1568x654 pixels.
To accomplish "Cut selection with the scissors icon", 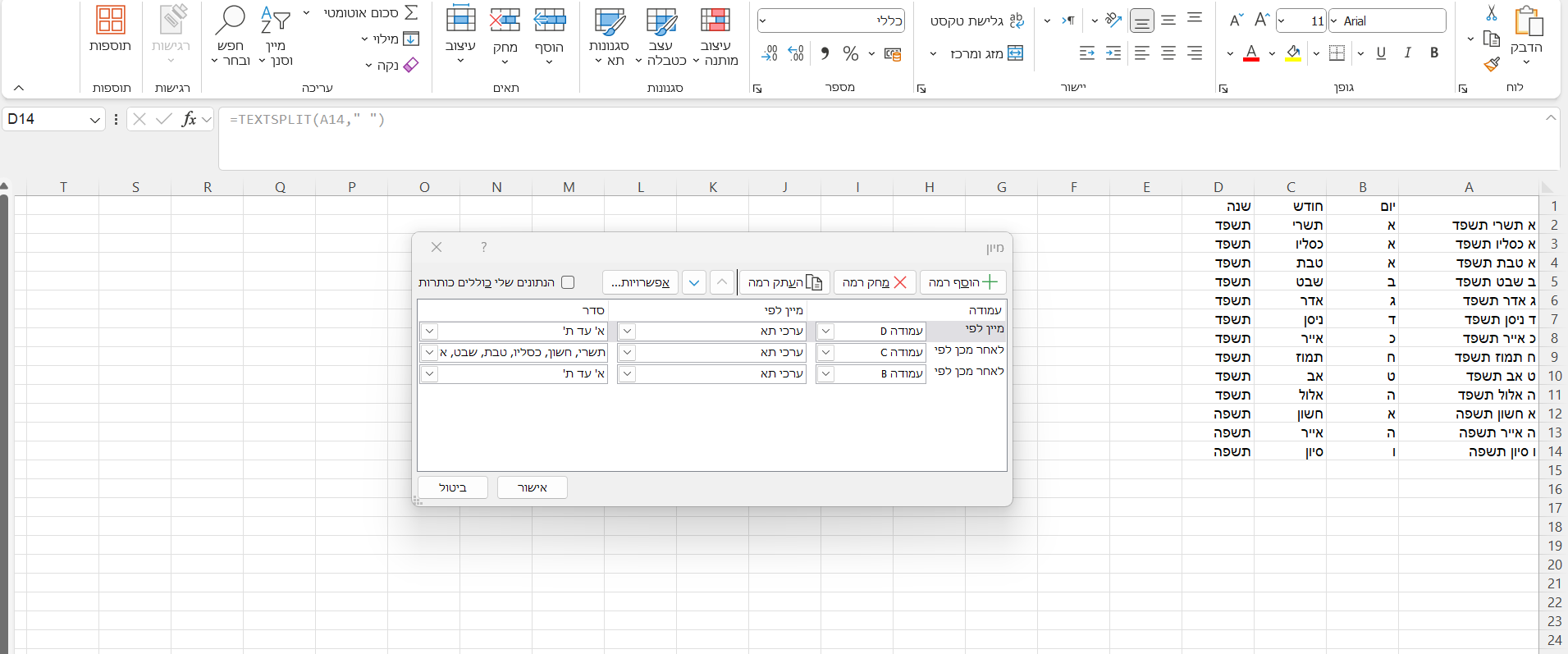I will (1492, 13).
